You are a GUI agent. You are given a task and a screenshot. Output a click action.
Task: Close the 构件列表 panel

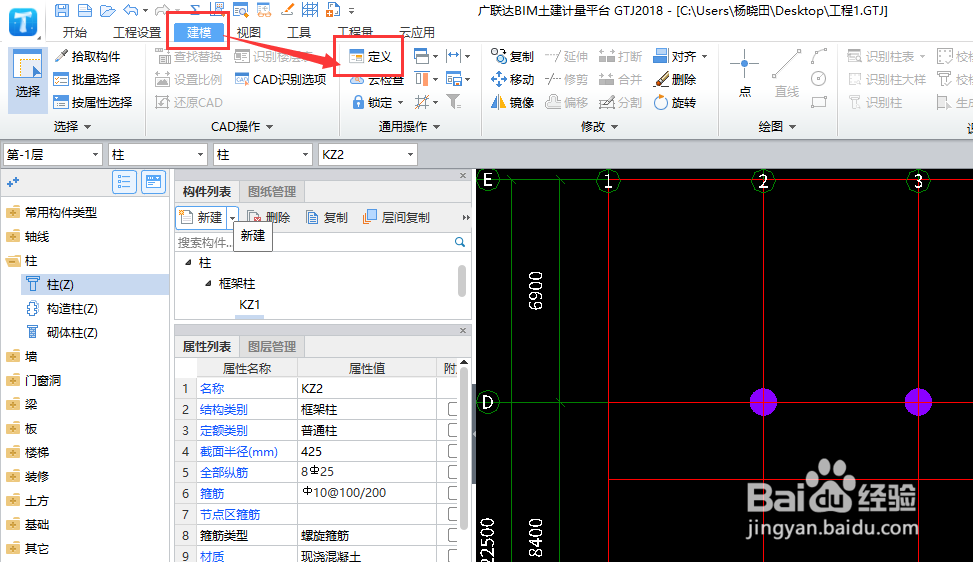(x=463, y=176)
